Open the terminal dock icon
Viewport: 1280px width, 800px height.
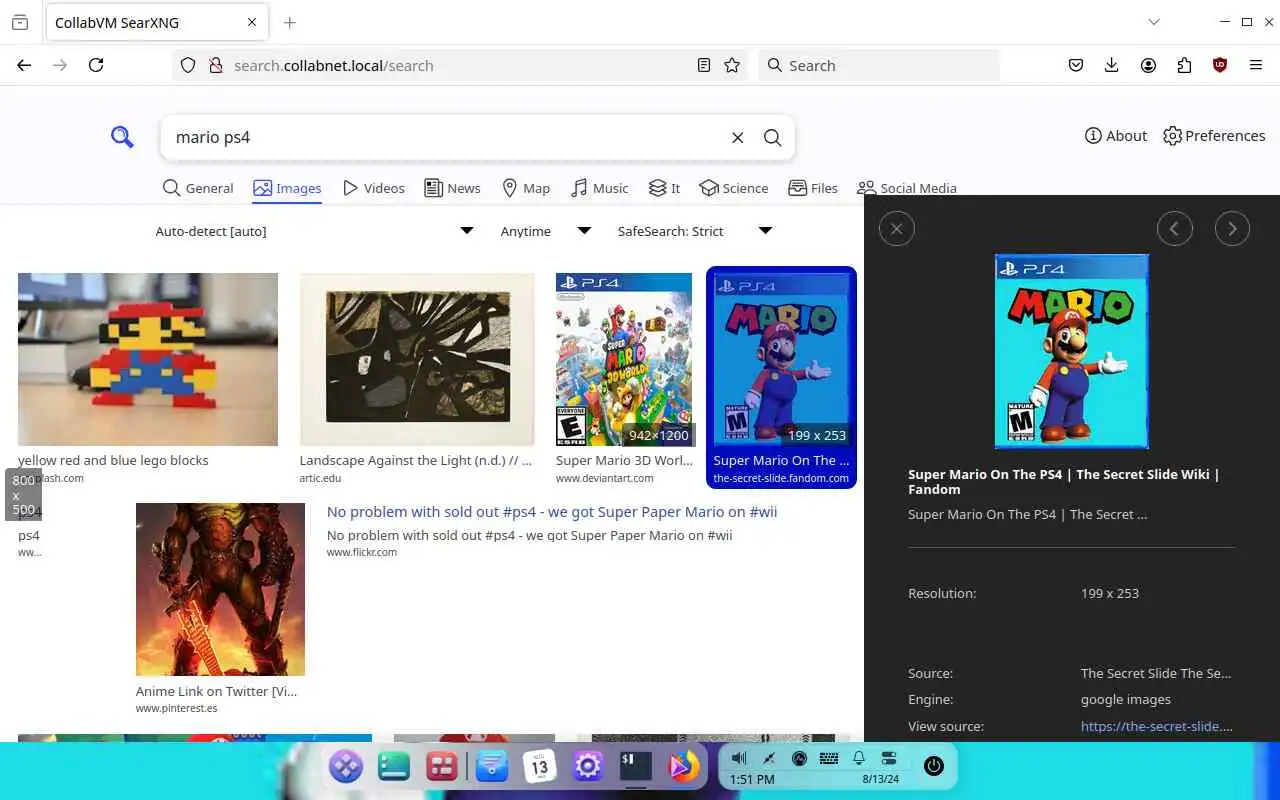[x=635, y=766]
